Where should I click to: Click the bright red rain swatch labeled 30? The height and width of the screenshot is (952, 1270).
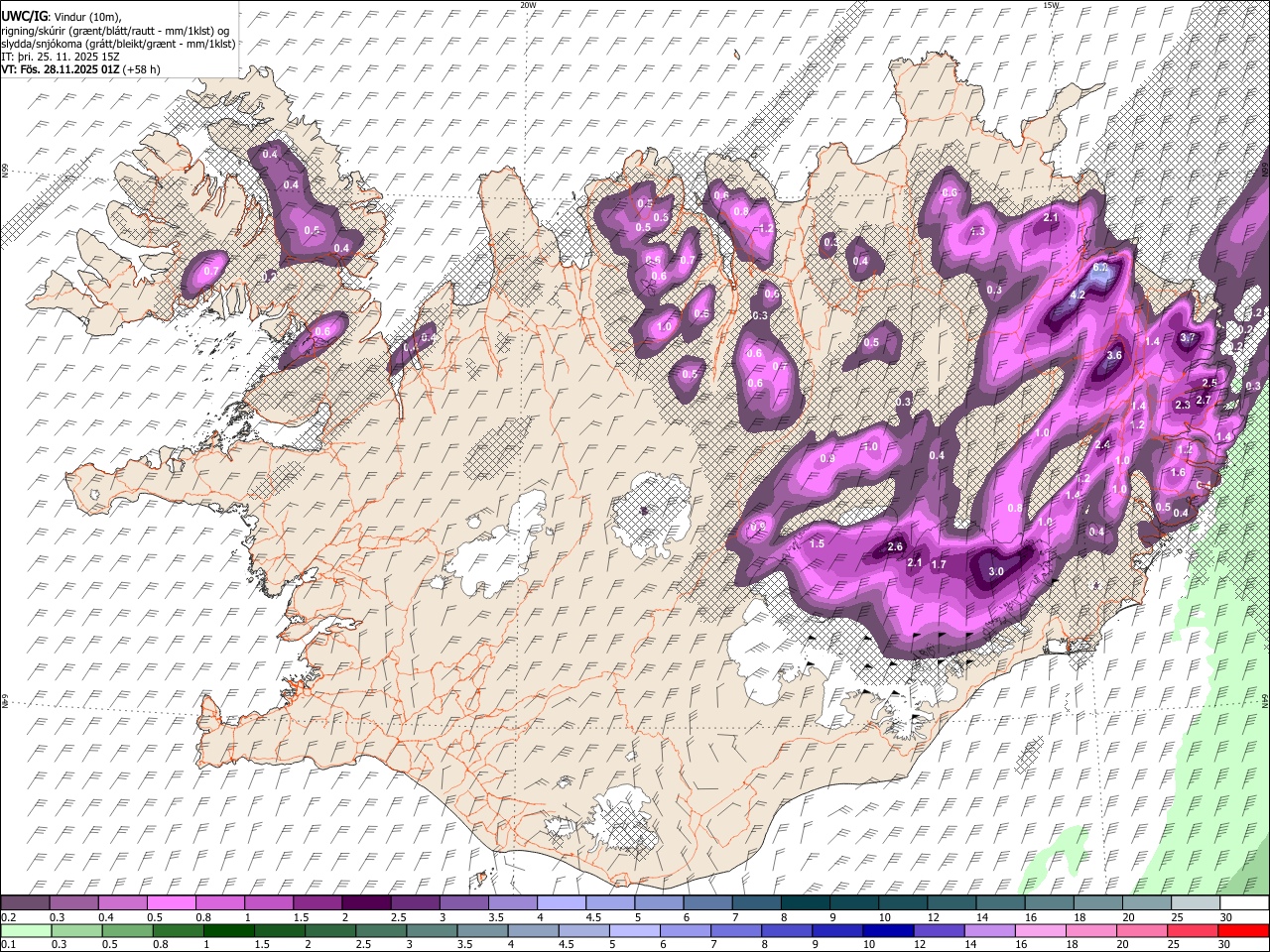click(x=1244, y=930)
